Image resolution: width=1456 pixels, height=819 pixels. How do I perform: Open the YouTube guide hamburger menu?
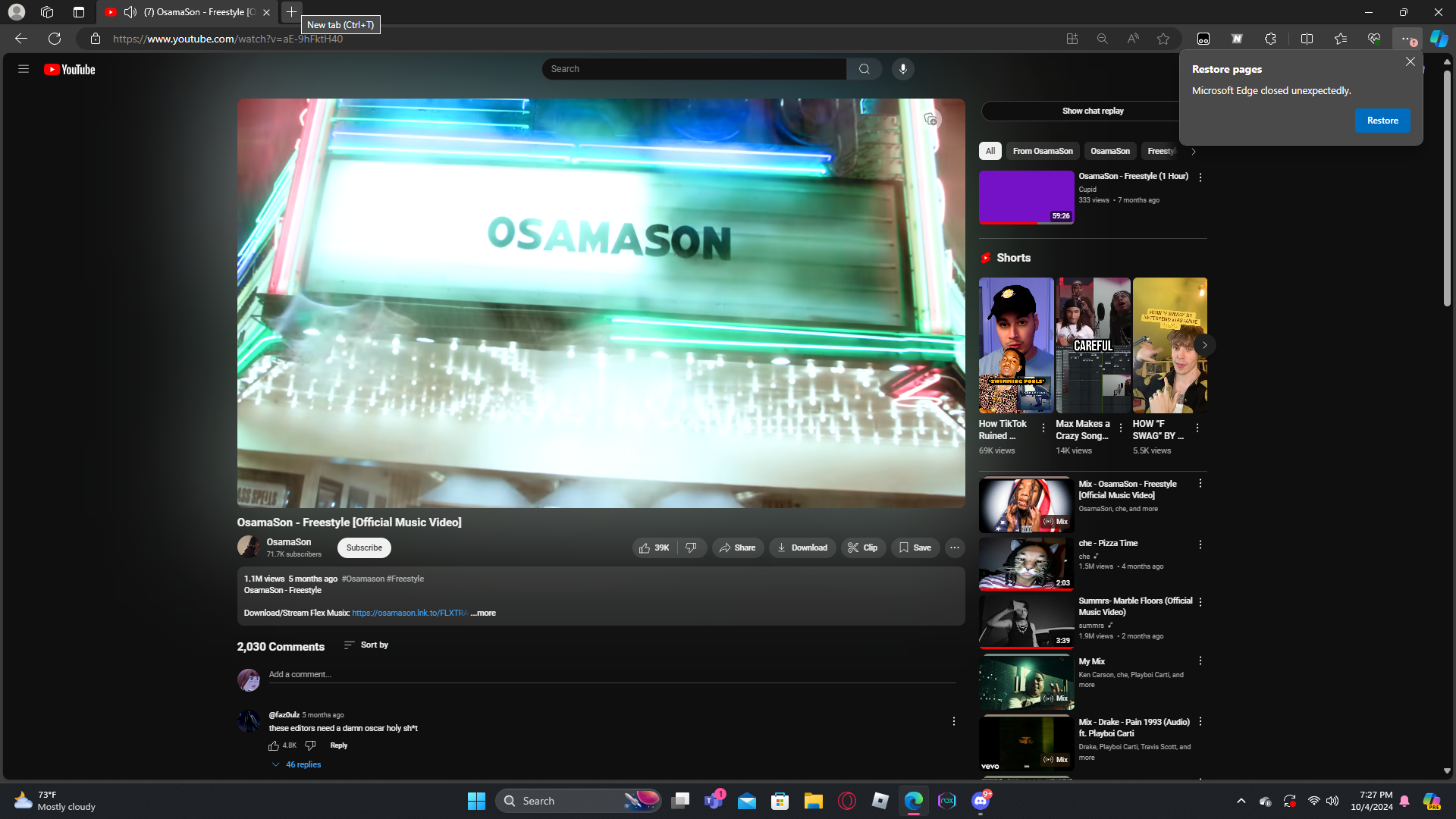pyautogui.click(x=24, y=69)
